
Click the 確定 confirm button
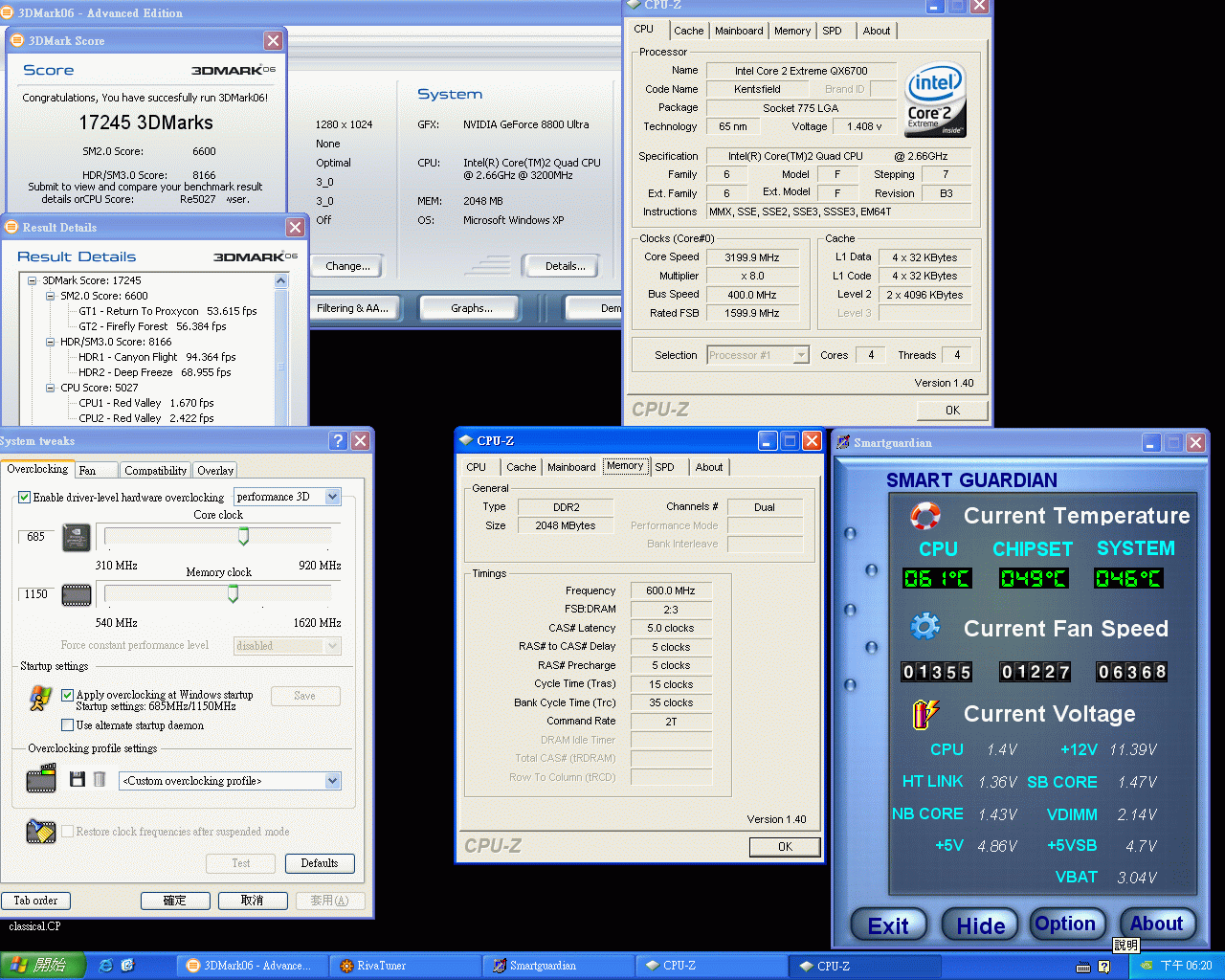tap(175, 901)
